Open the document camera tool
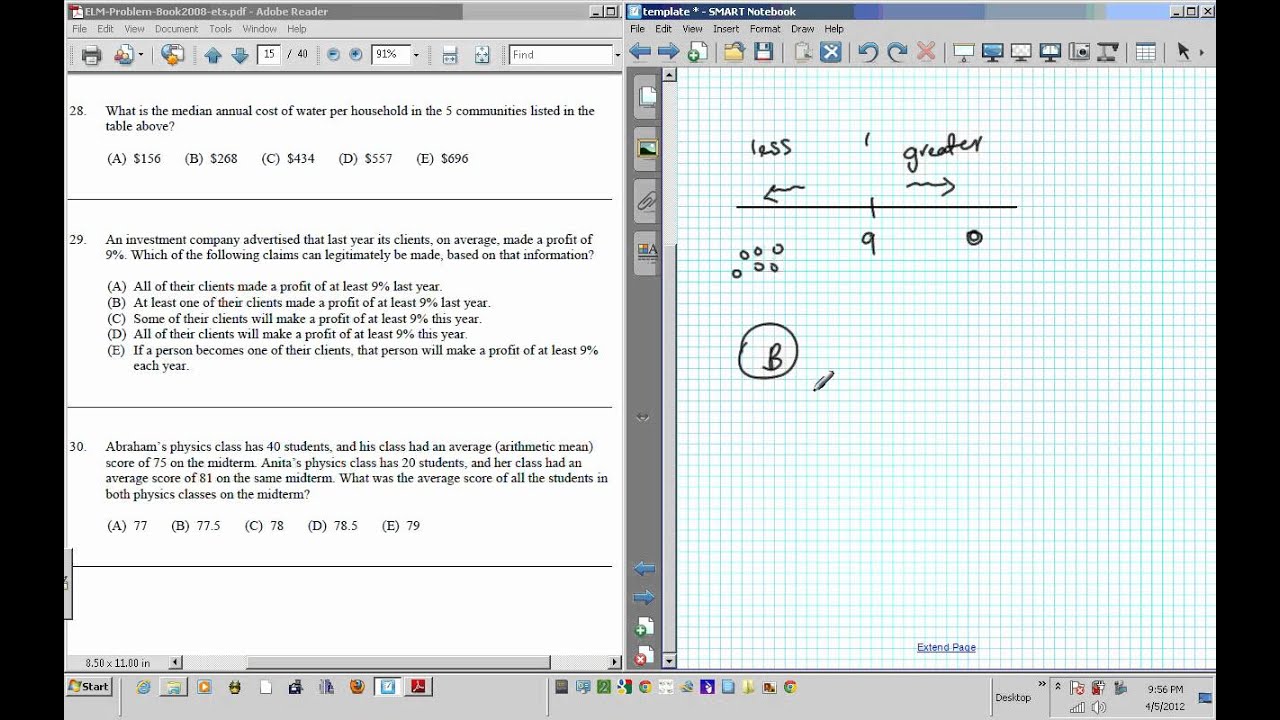The image size is (1280, 720). 1108,52
